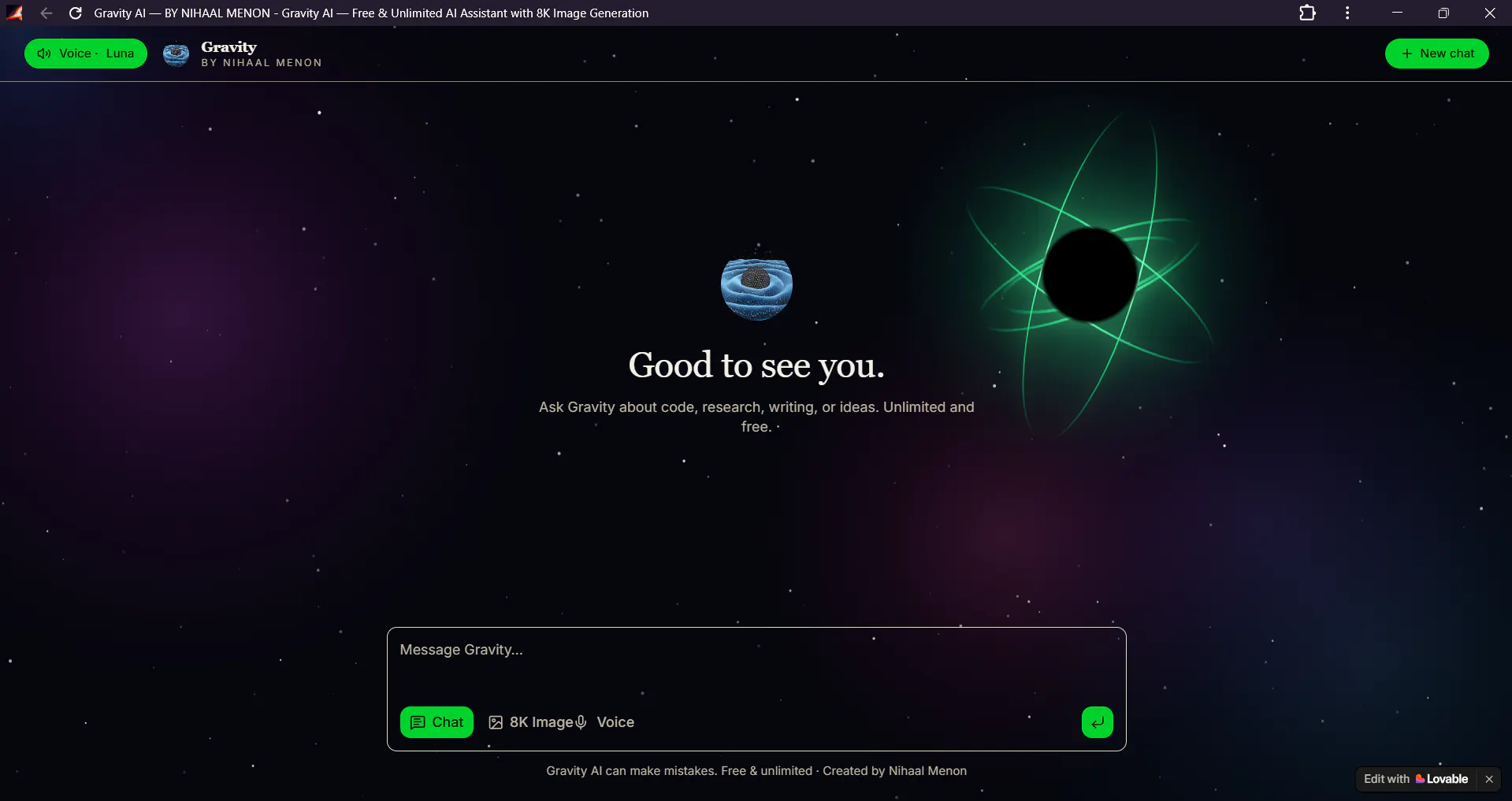Open the browser extensions puzzle icon
Image resolution: width=1512 pixels, height=801 pixels.
tap(1307, 13)
